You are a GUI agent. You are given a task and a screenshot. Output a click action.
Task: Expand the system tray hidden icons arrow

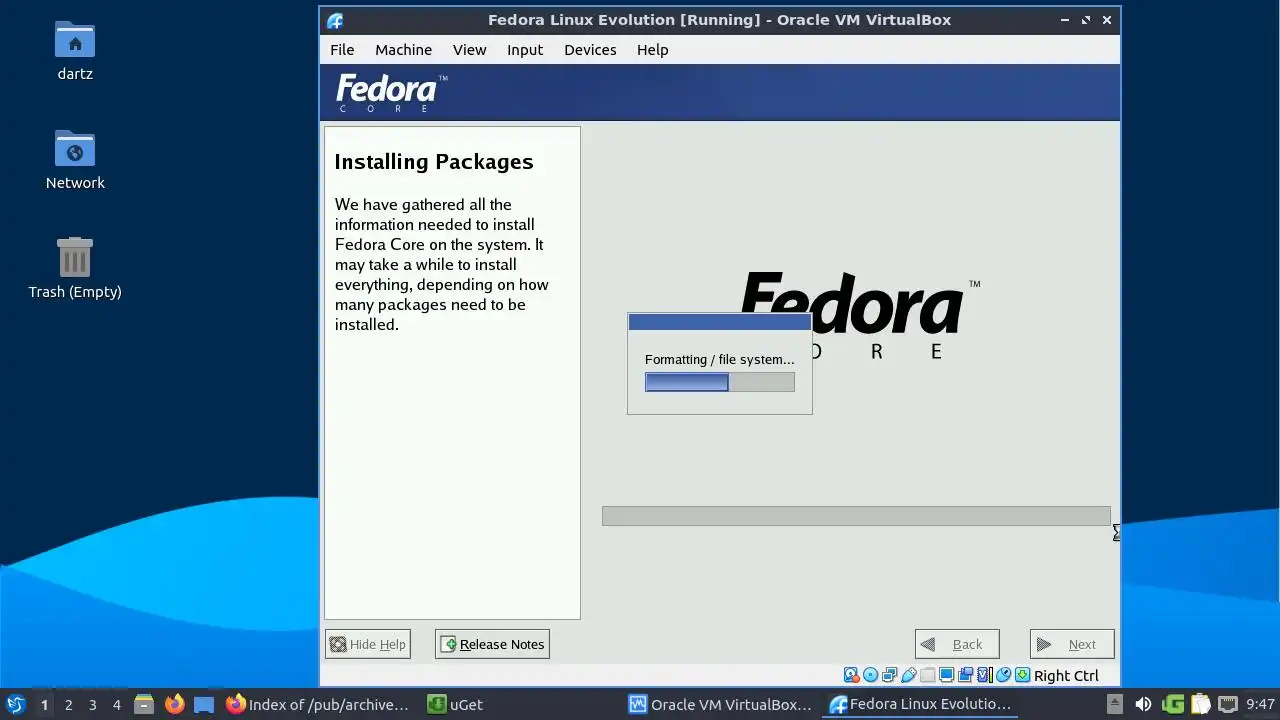tap(1115, 704)
